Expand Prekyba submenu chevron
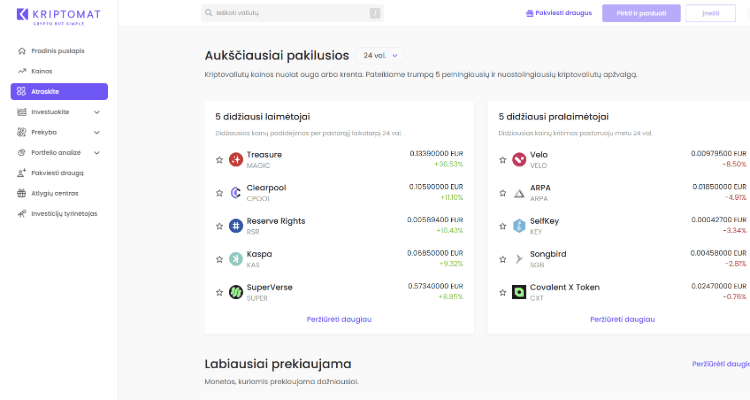Viewport: 750px width, 400px height. 97,133
